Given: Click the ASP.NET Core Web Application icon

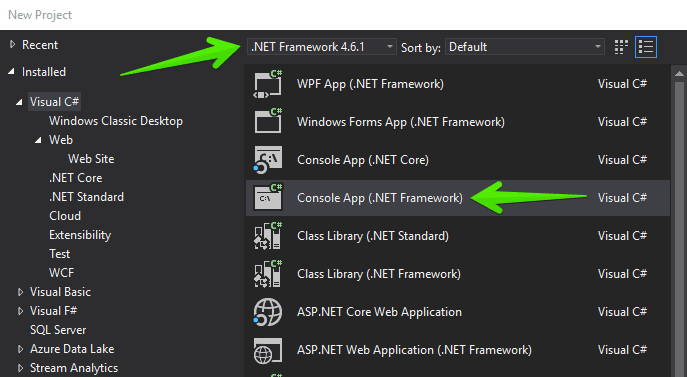Looking at the screenshot, I should [268, 312].
